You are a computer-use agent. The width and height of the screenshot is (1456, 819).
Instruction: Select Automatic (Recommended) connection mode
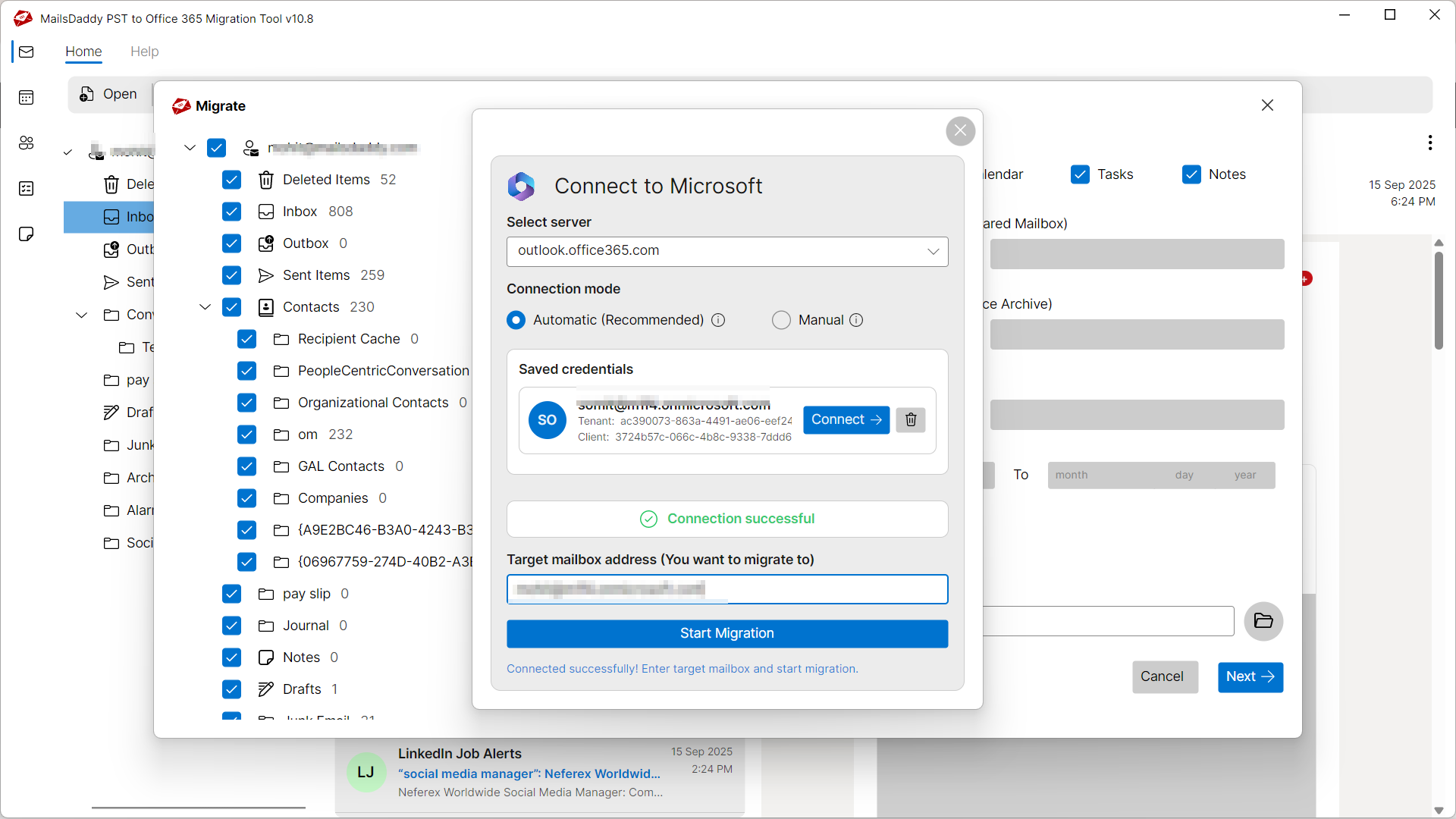pyautogui.click(x=516, y=320)
